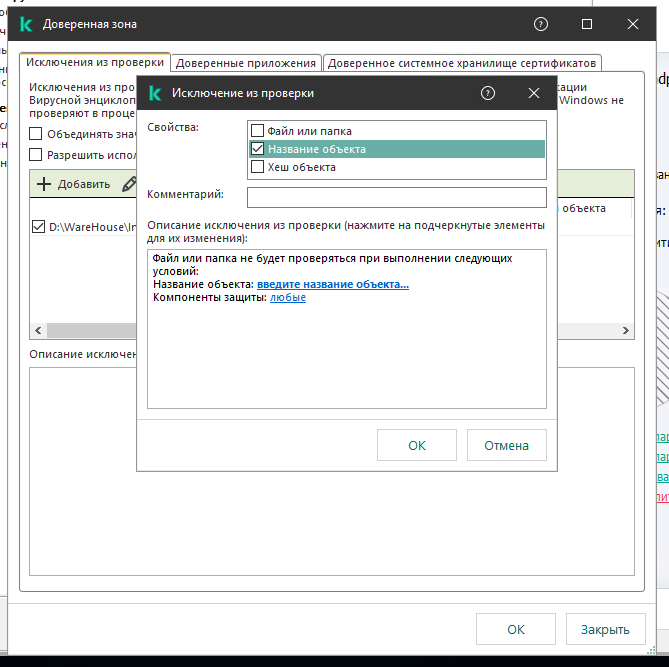Image resolution: width=669 pixels, height=667 pixels.
Task: Click the help icon in the Исключение из проверки dialog
Action: pos(488,93)
